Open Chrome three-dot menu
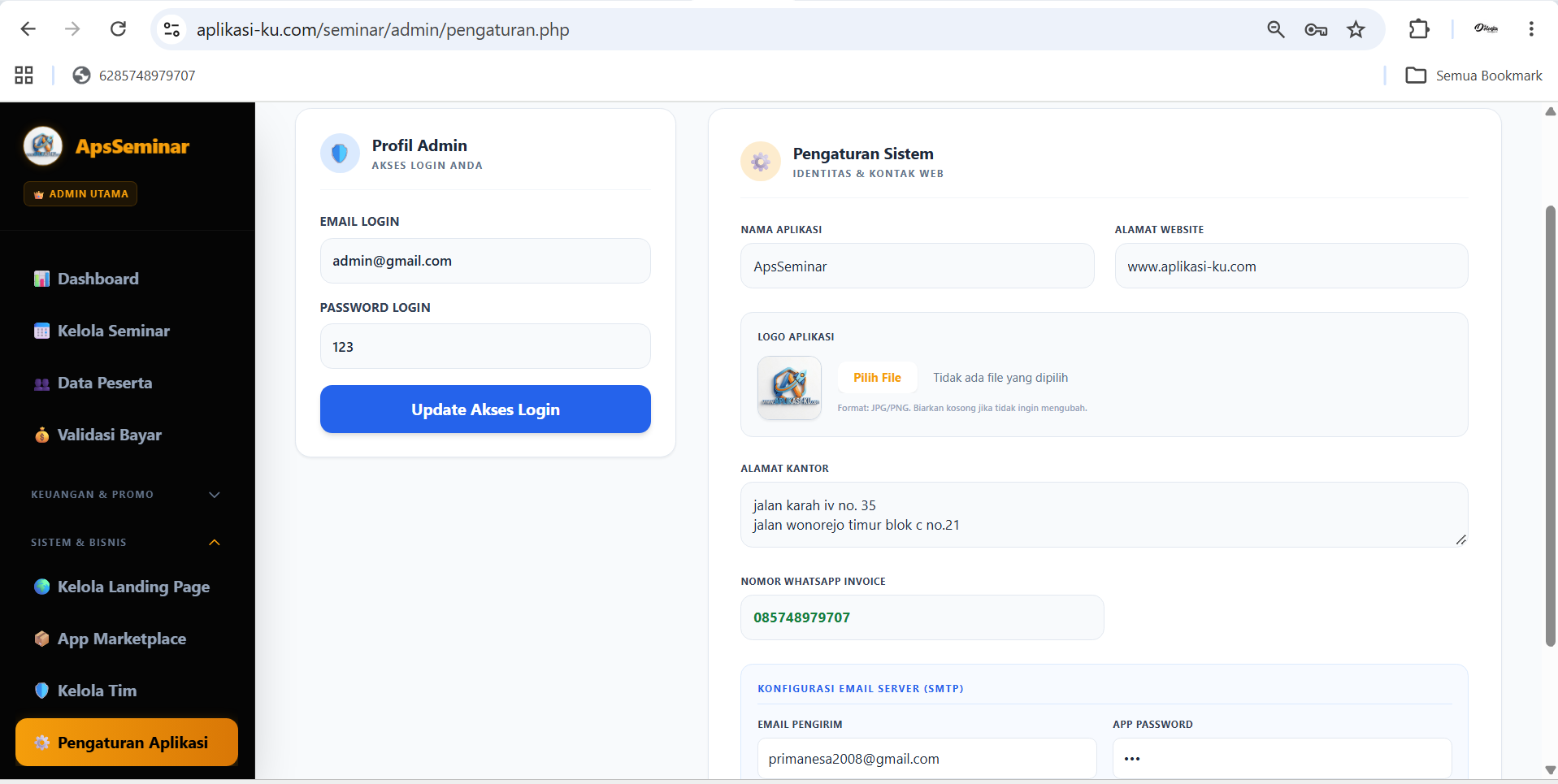This screenshot has height=784, width=1558. tap(1531, 29)
